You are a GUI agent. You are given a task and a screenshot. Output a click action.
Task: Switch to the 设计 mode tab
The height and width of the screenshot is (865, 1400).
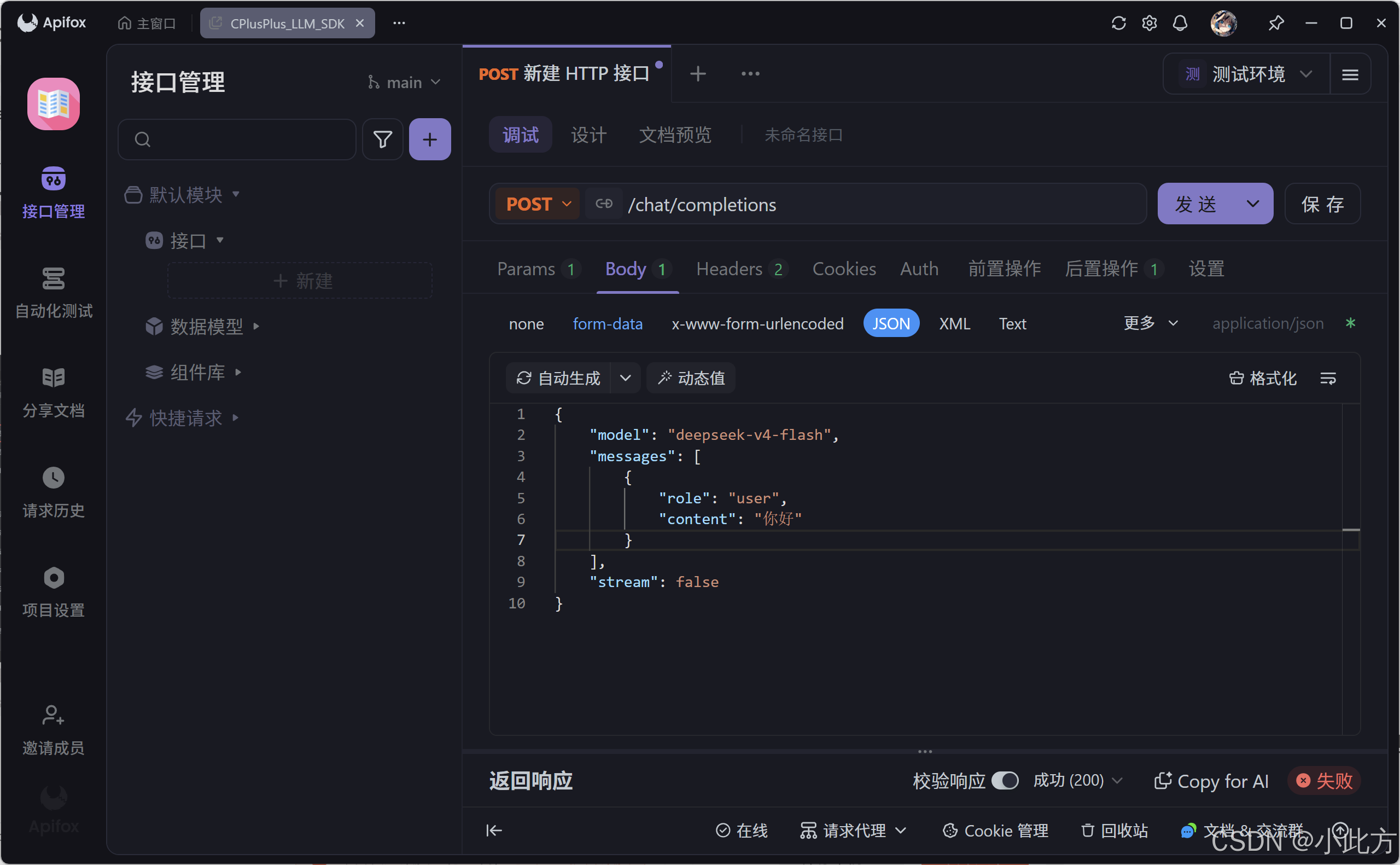[x=588, y=135]
